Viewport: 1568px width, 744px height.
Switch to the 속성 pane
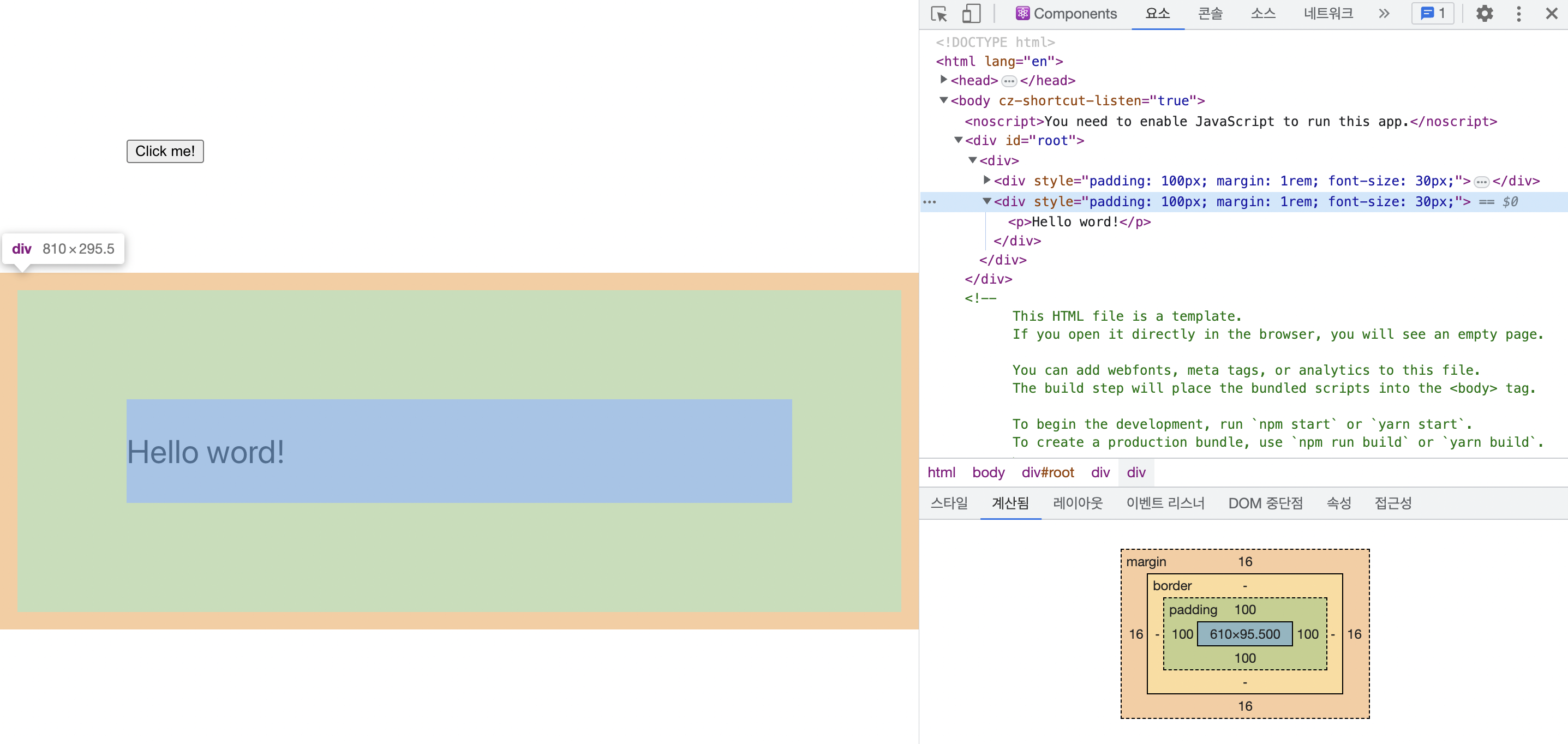(1338, 502)
